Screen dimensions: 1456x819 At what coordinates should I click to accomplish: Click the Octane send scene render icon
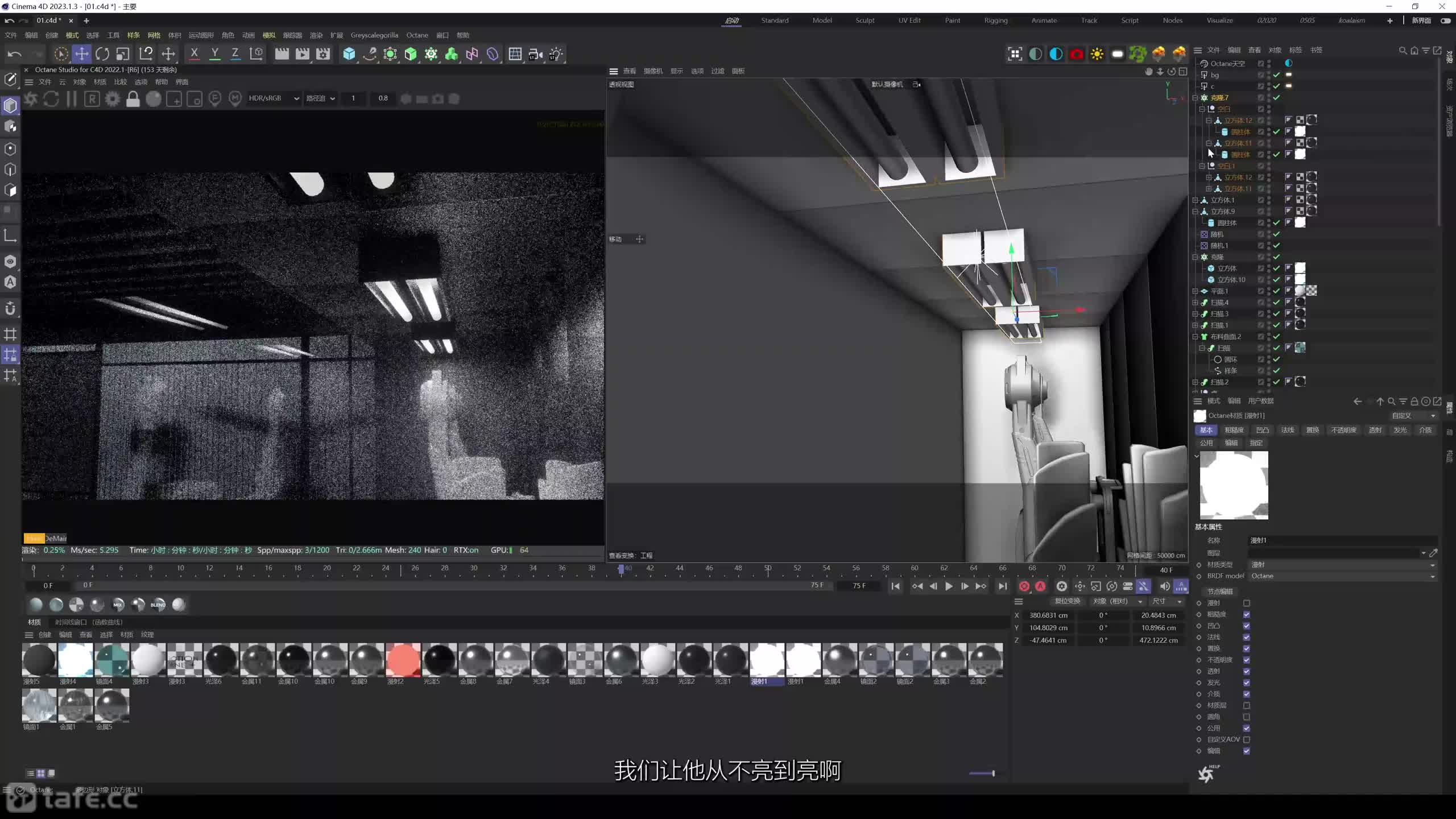click(31, 99)
